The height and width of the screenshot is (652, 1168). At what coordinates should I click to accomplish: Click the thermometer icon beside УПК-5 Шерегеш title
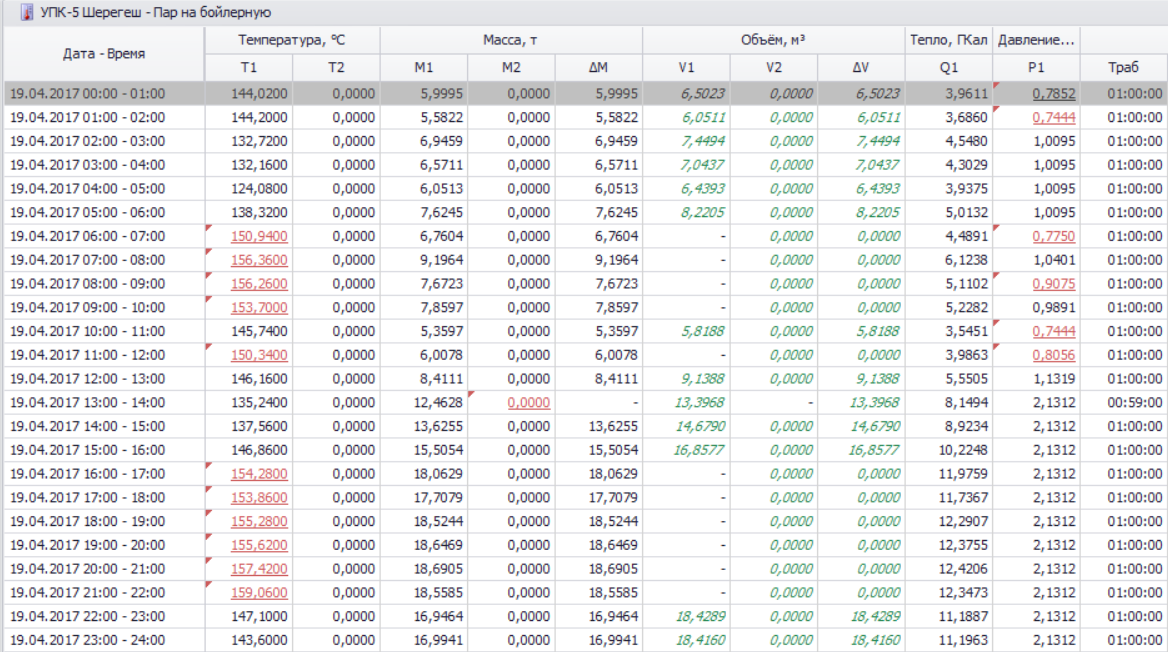coord(26,13)
